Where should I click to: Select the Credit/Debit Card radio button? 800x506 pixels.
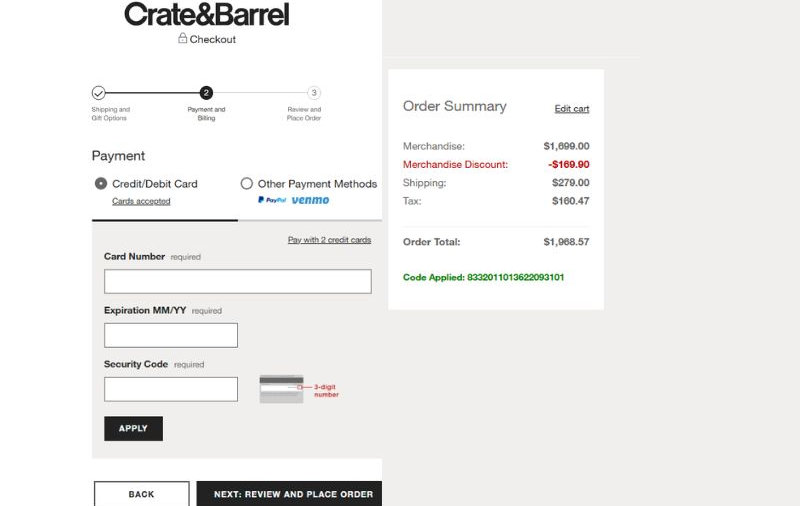pyautogui.click(x=101, y=184)
